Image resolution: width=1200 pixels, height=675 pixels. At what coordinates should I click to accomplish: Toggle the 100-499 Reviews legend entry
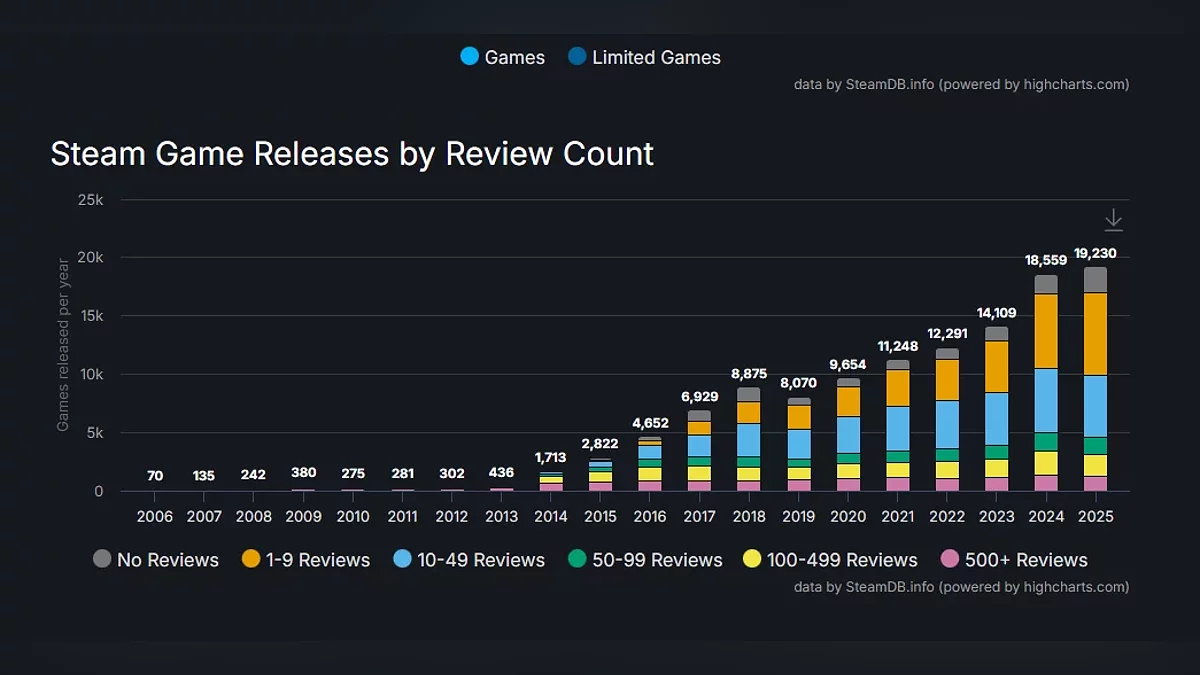(830, 560)
